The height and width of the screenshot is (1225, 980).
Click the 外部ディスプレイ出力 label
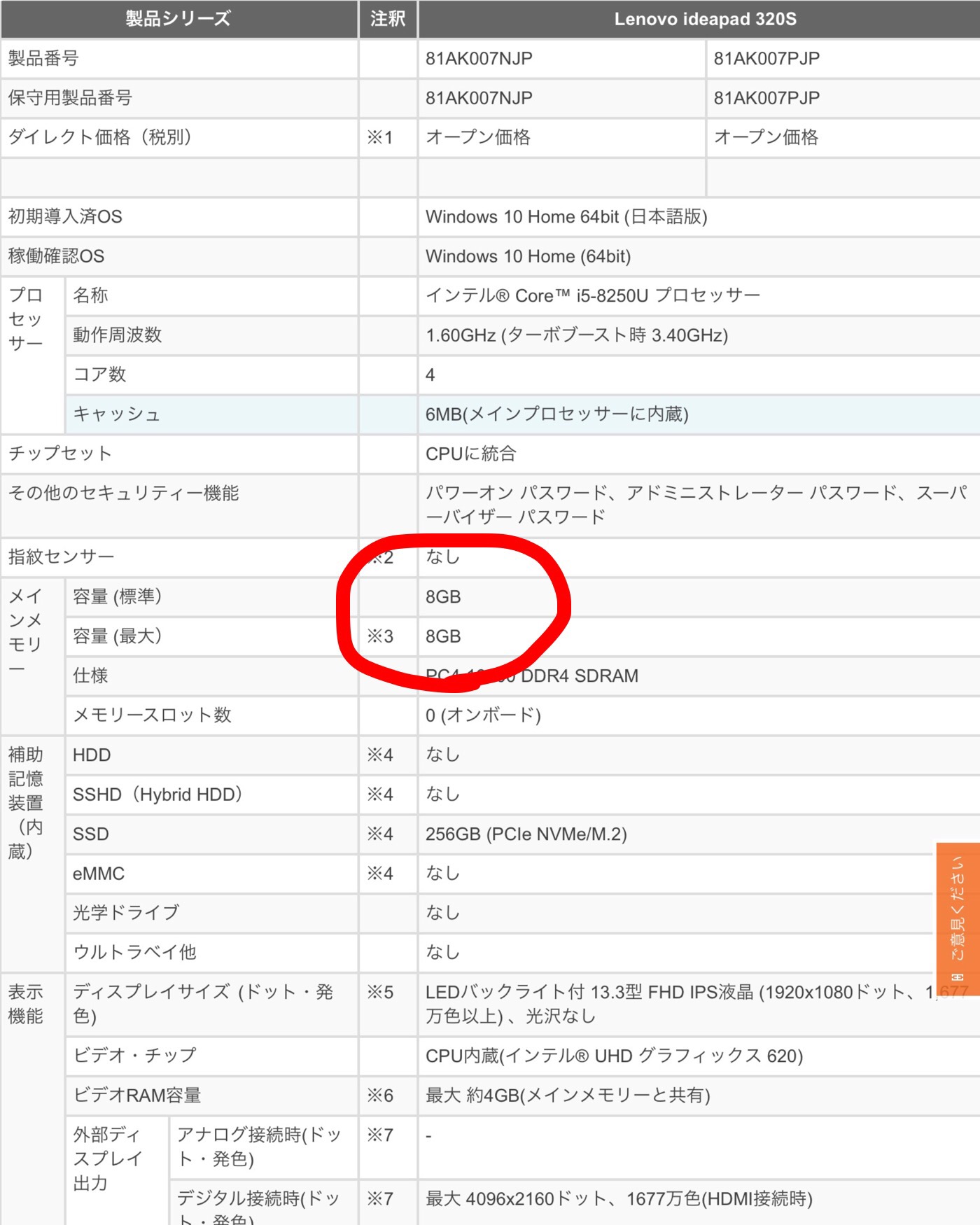tap(107, 1158)
